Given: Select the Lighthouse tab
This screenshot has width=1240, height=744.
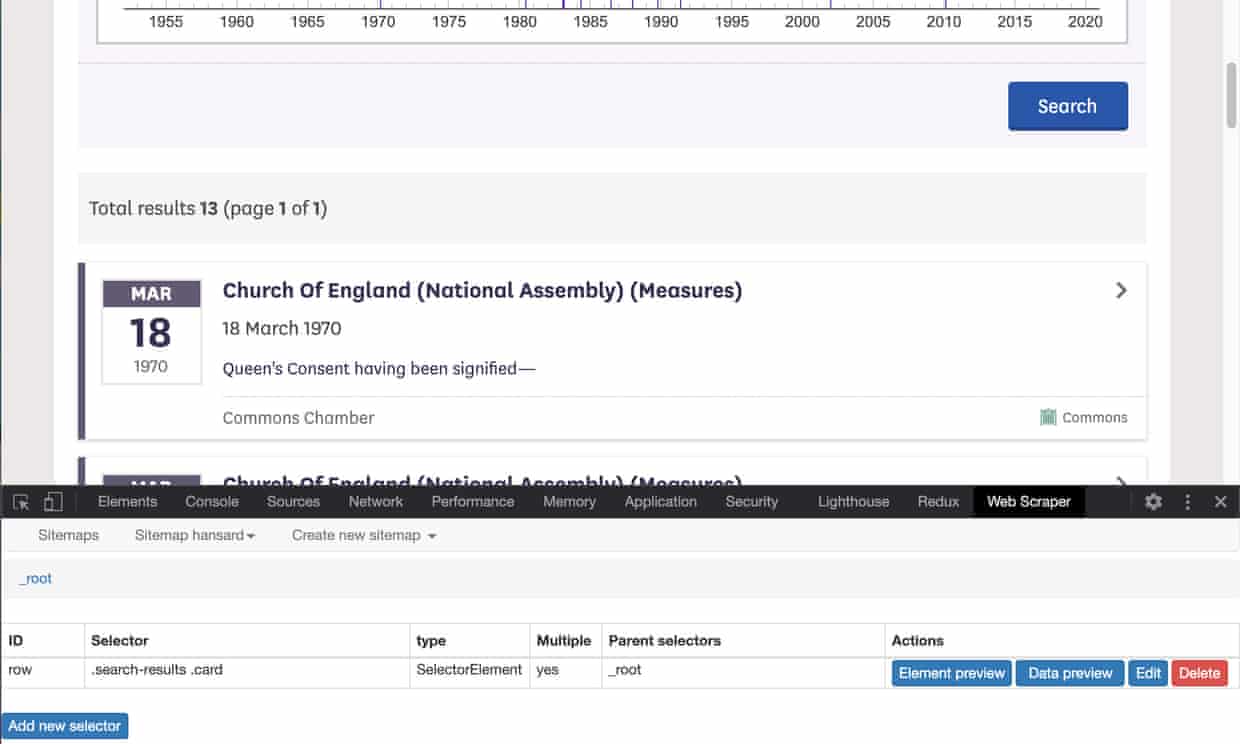Looking at the screenshot, I should click(x=853, y=502).
